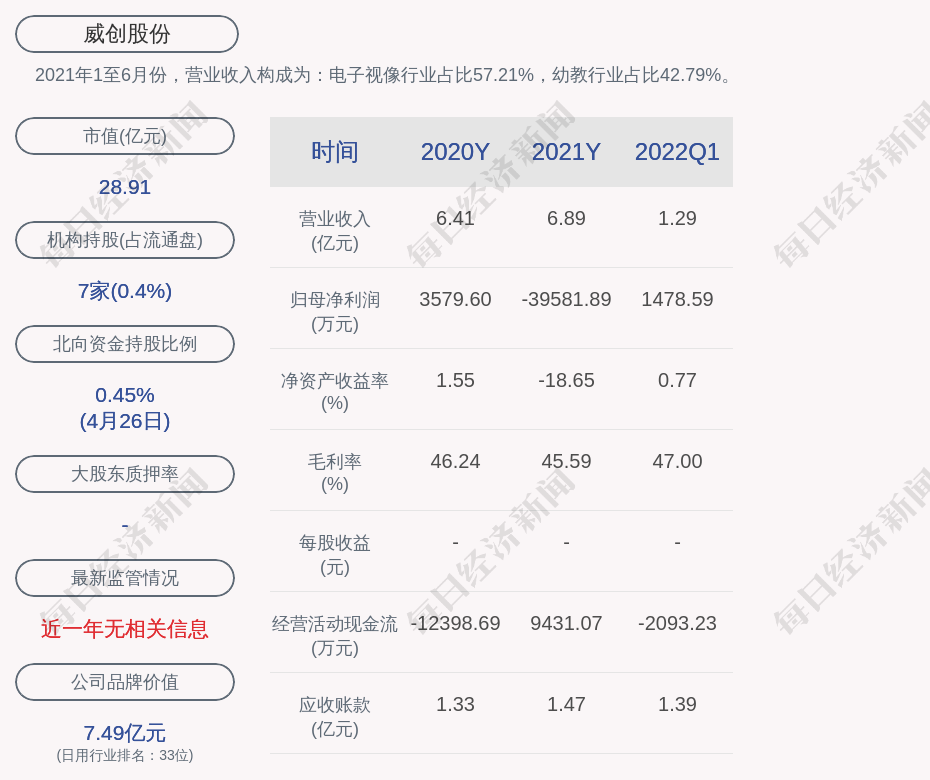Image resolution: width=930 pixels, height=780 pixels.
Task: Select ROE value -18.65
Action: point(566,380)
